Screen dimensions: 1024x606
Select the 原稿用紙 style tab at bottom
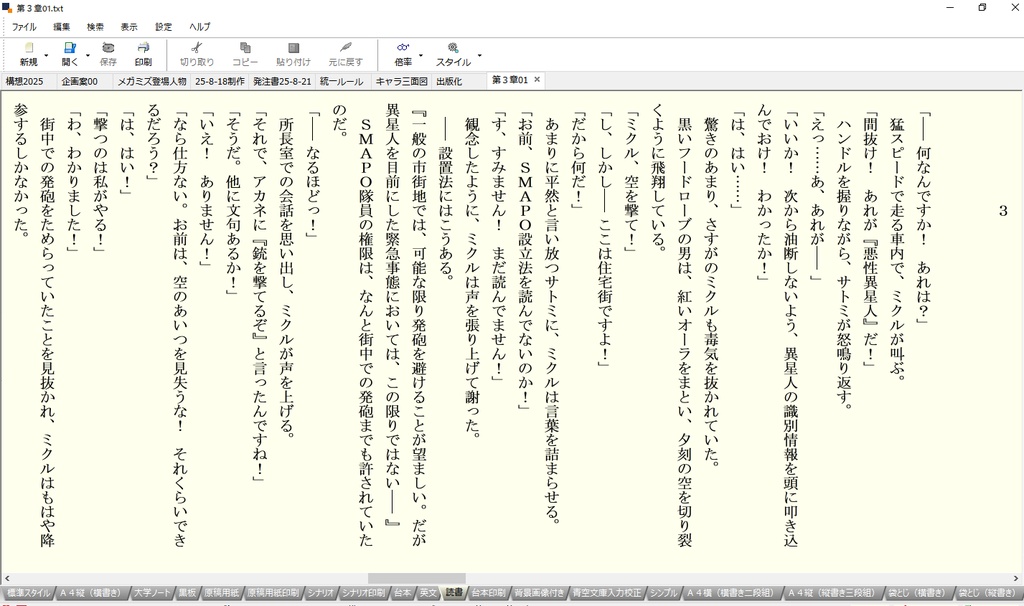[x=221, y=593]
